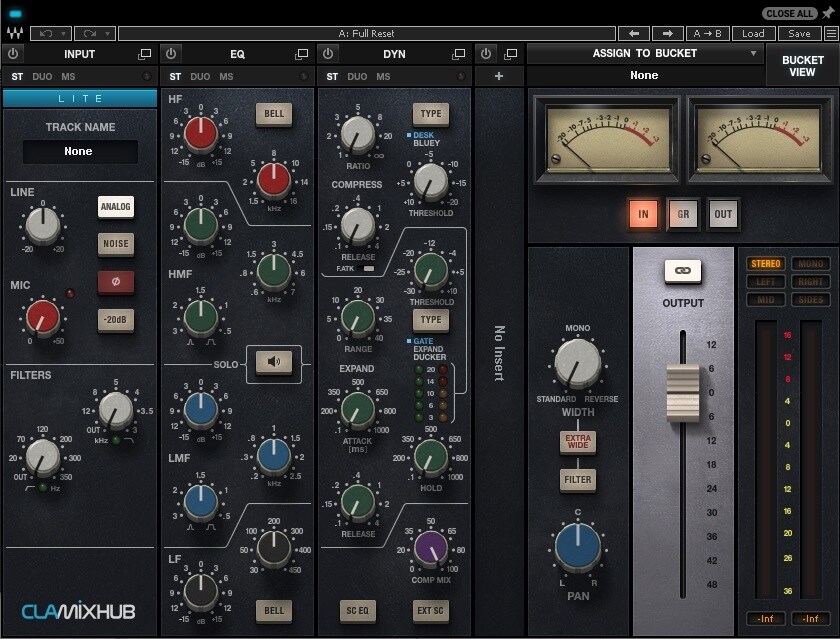Select DUO mode in INPUT section
Viewport: 840px width, 639px height.
click(42, 77)
